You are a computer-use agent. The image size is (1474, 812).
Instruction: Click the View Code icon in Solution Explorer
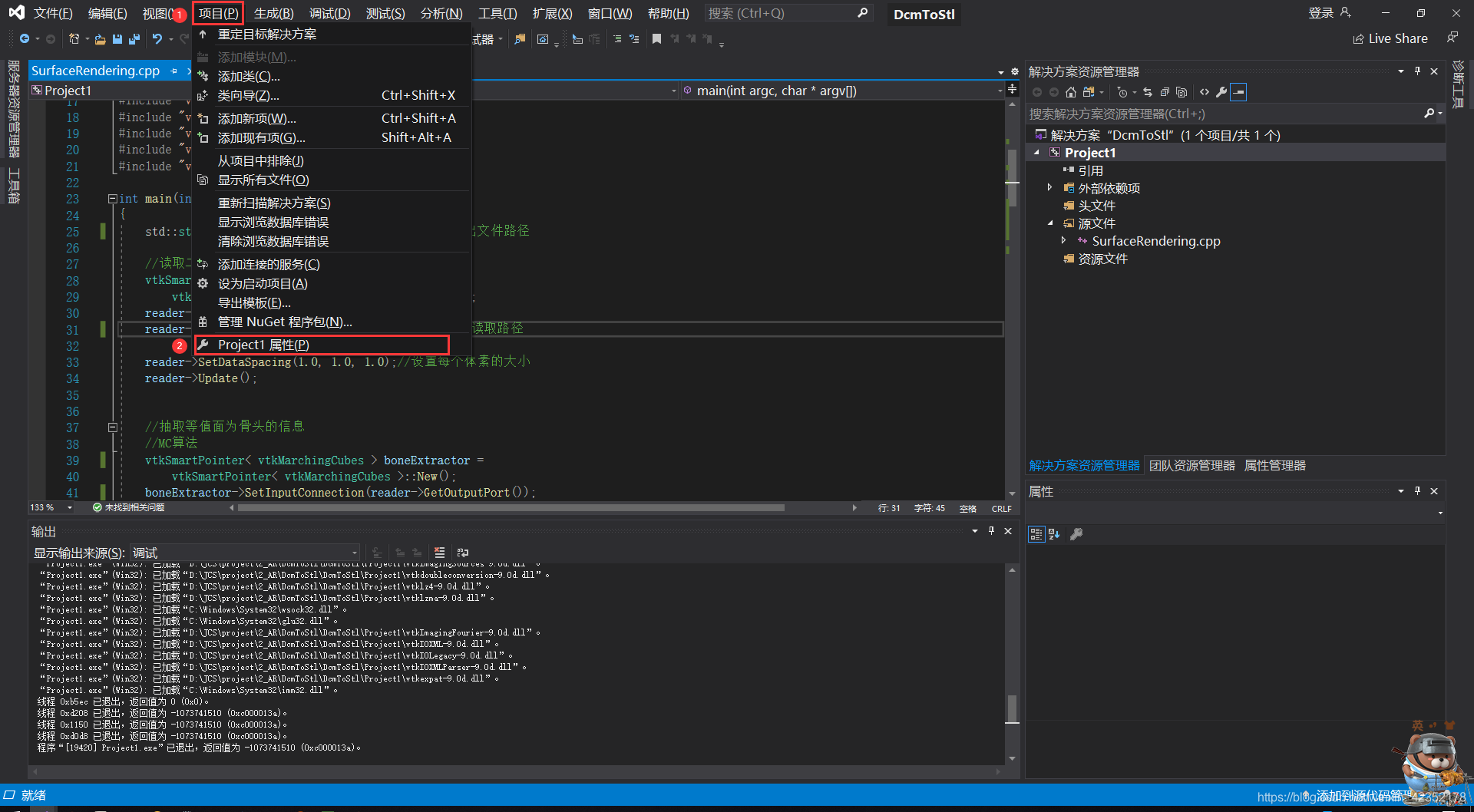pyautogui.click(x=1204, y=92)
